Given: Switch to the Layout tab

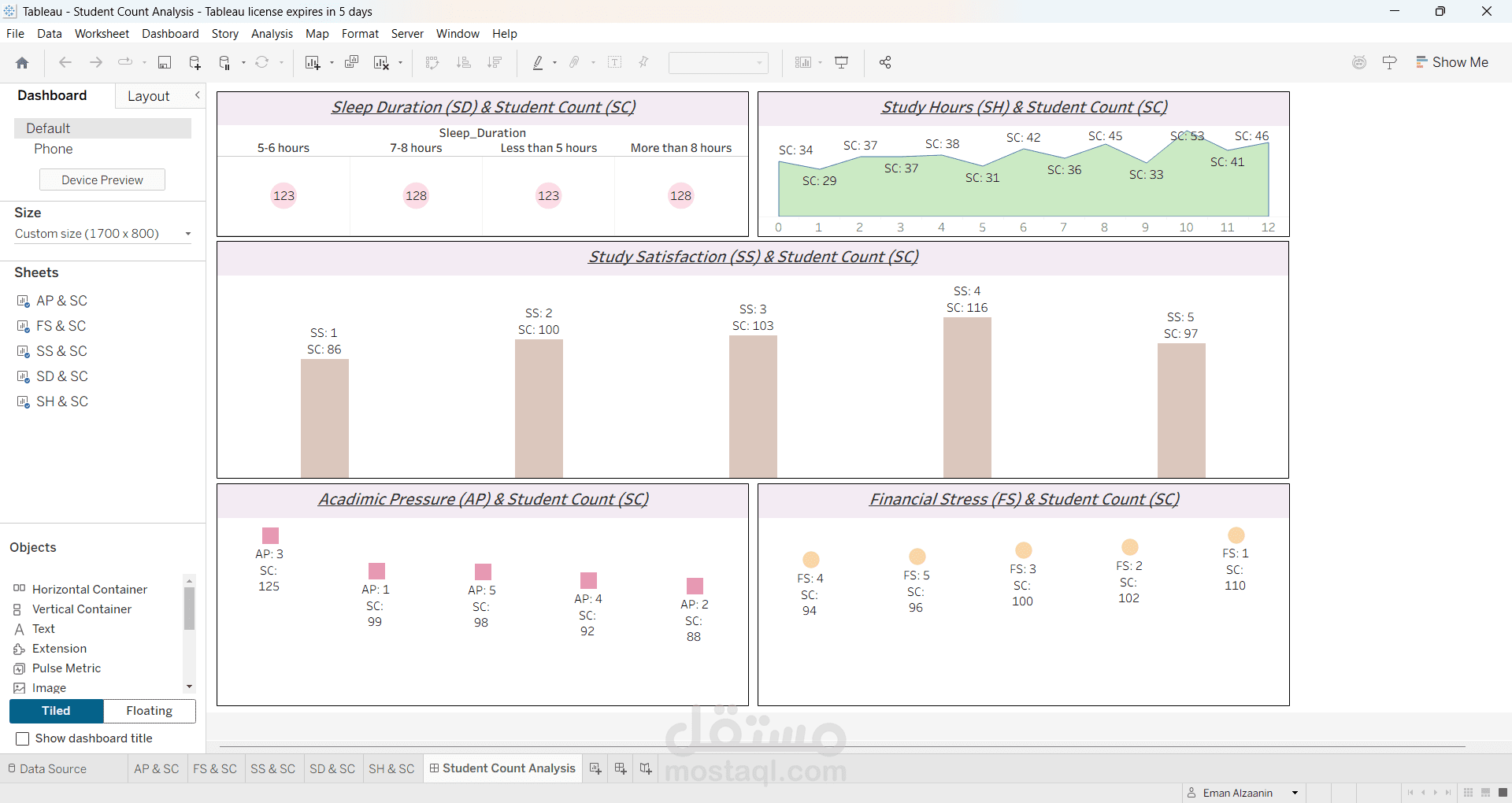Looking at the screenshot, I should click(148, 96).
